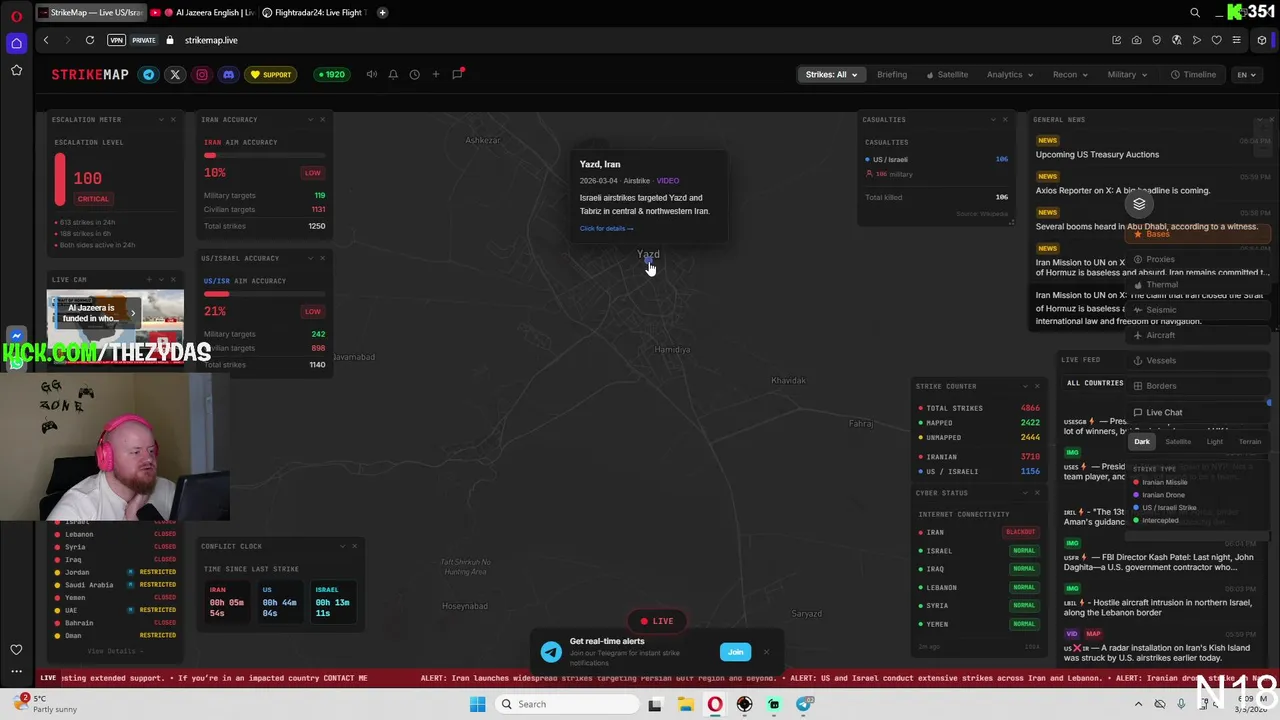Click the map layers icon

[x=1139, y=204]
